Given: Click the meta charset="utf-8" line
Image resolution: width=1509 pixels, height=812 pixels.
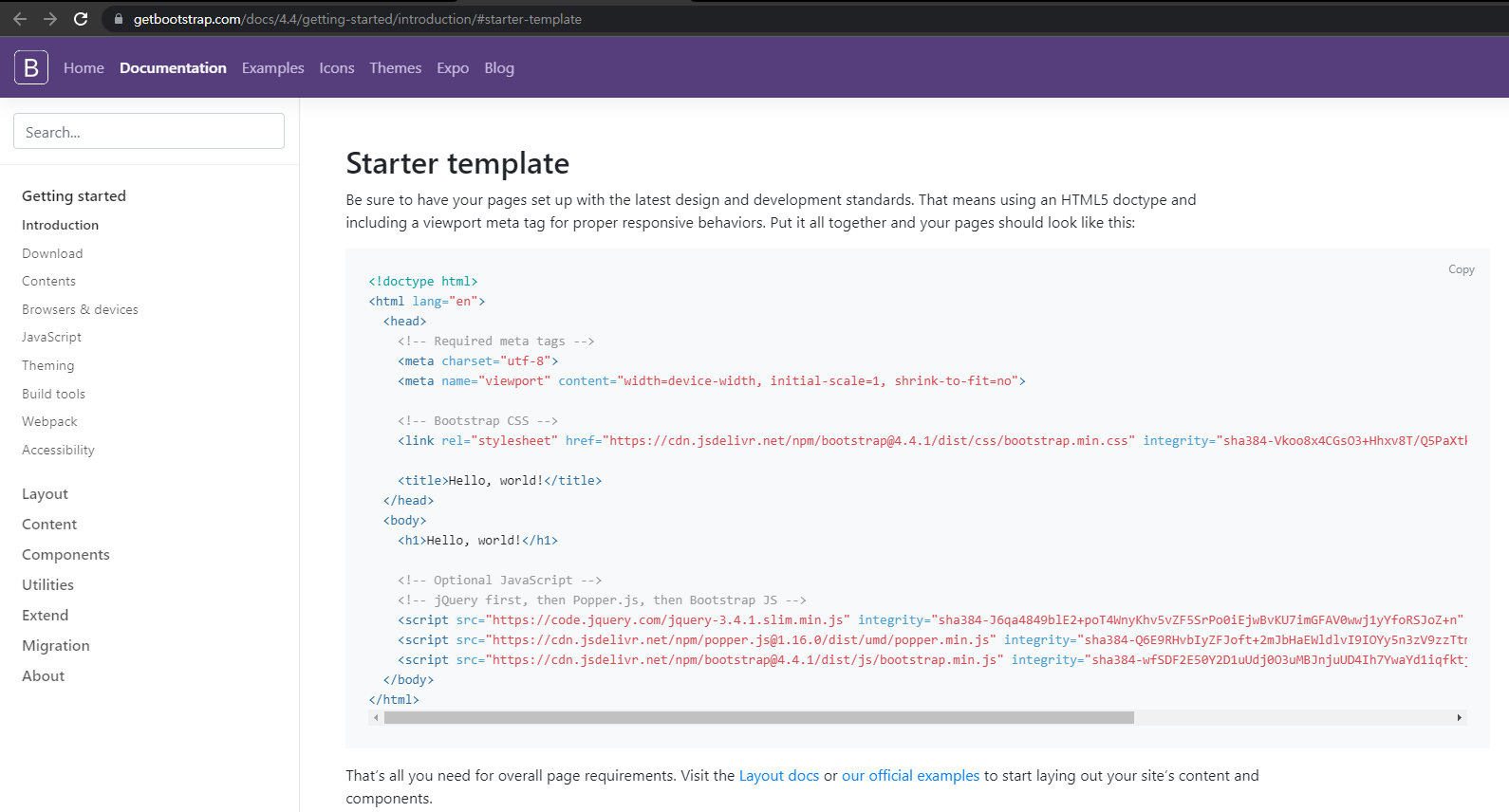Looking at the screenshot, I should tap(478, 361).
